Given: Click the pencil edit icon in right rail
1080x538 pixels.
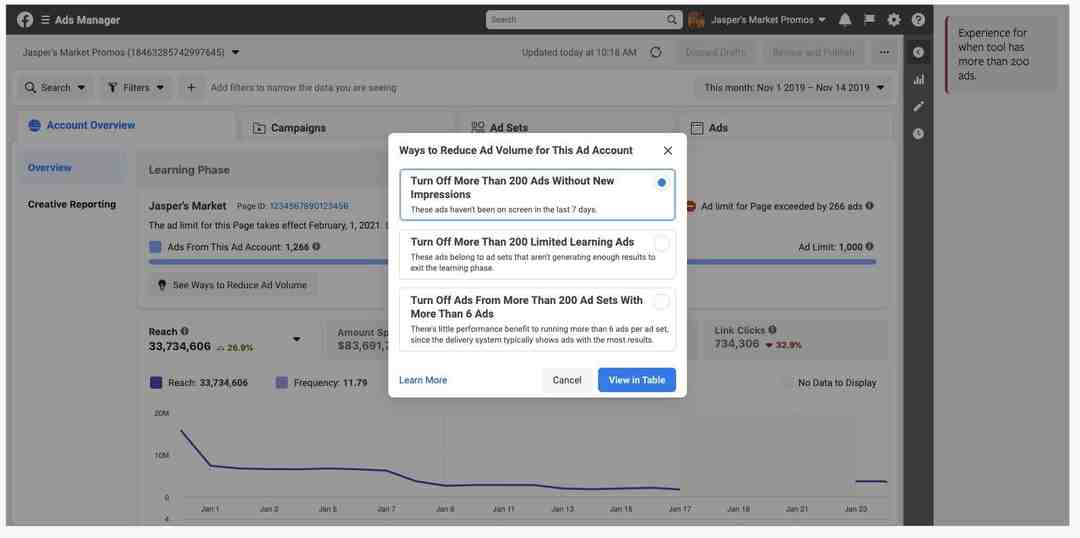Looking at the screenshot, I should coord(918,106).
